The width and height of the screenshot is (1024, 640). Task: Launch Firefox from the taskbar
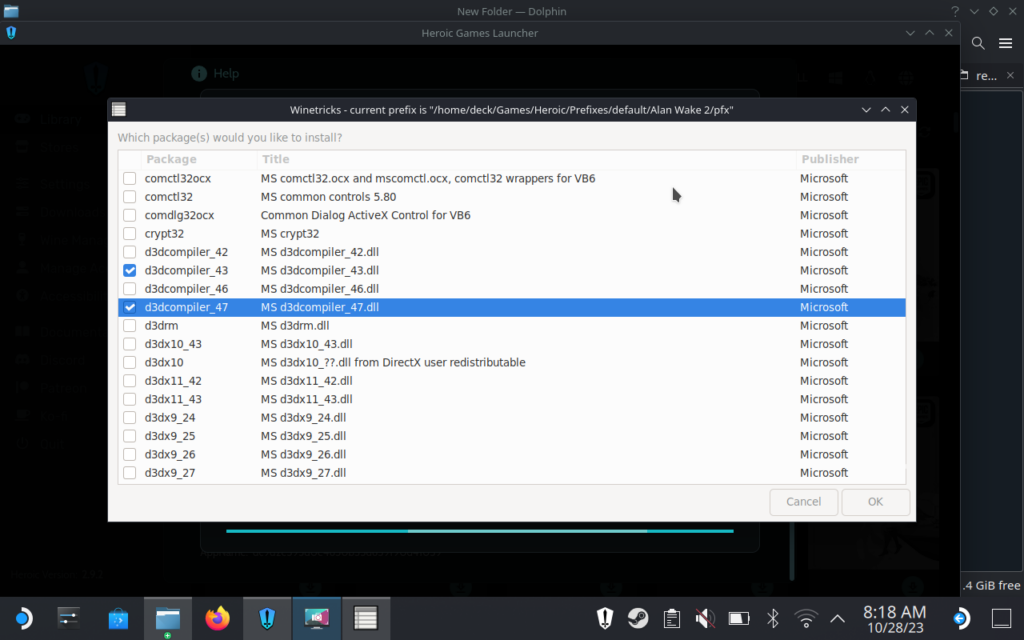[217, 618]
